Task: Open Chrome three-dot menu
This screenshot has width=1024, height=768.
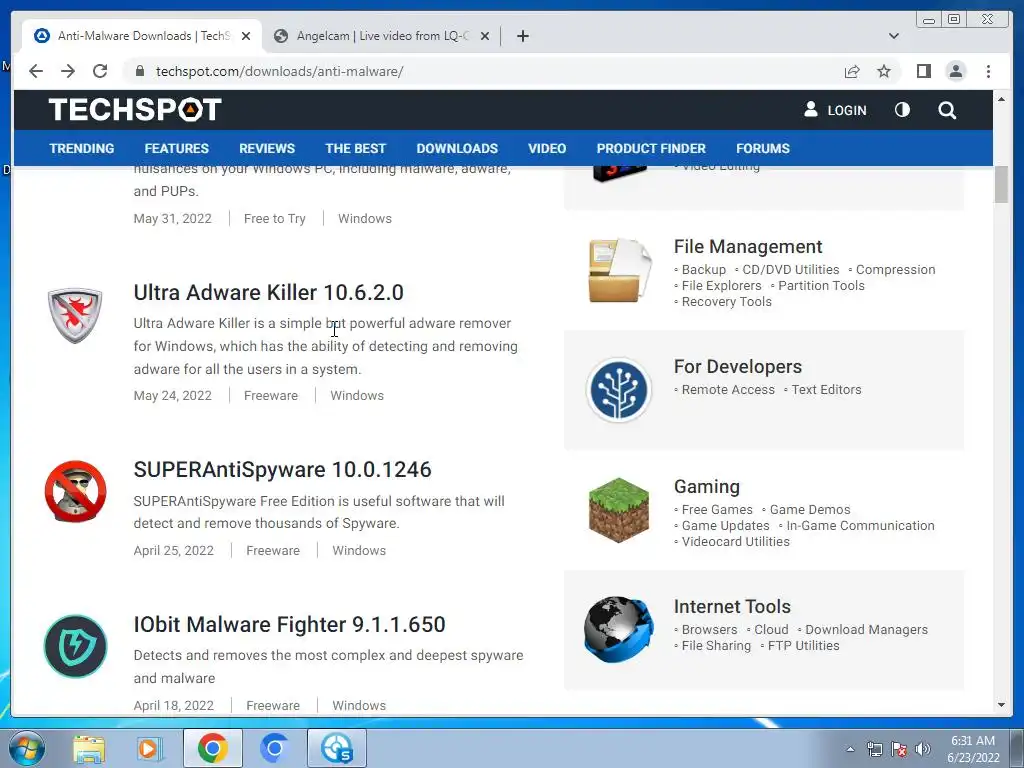Action: pyautogui.click(x=988, y=71)
